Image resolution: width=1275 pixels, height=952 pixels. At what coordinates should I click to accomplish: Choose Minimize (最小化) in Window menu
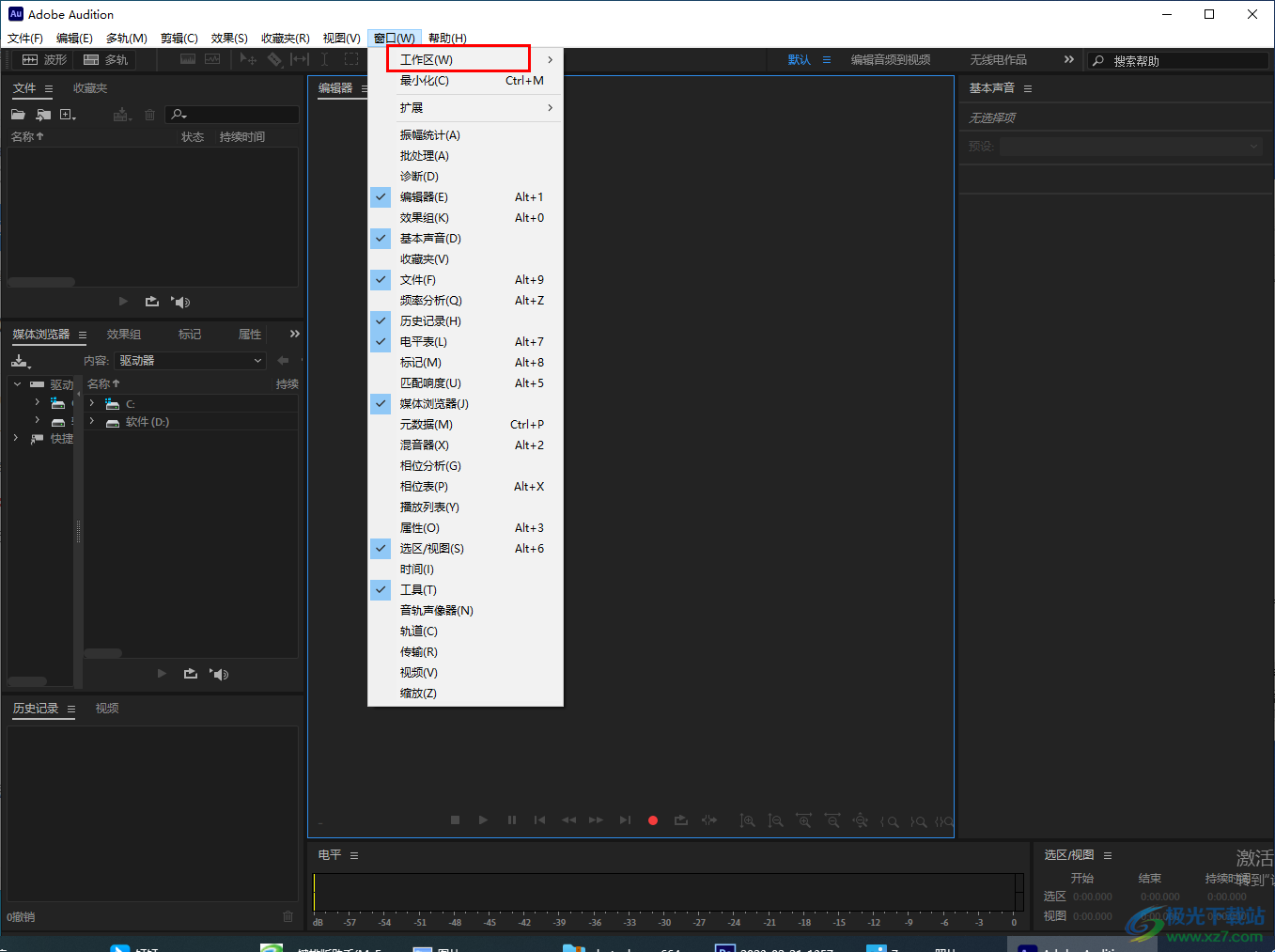[x=466, y=81]
